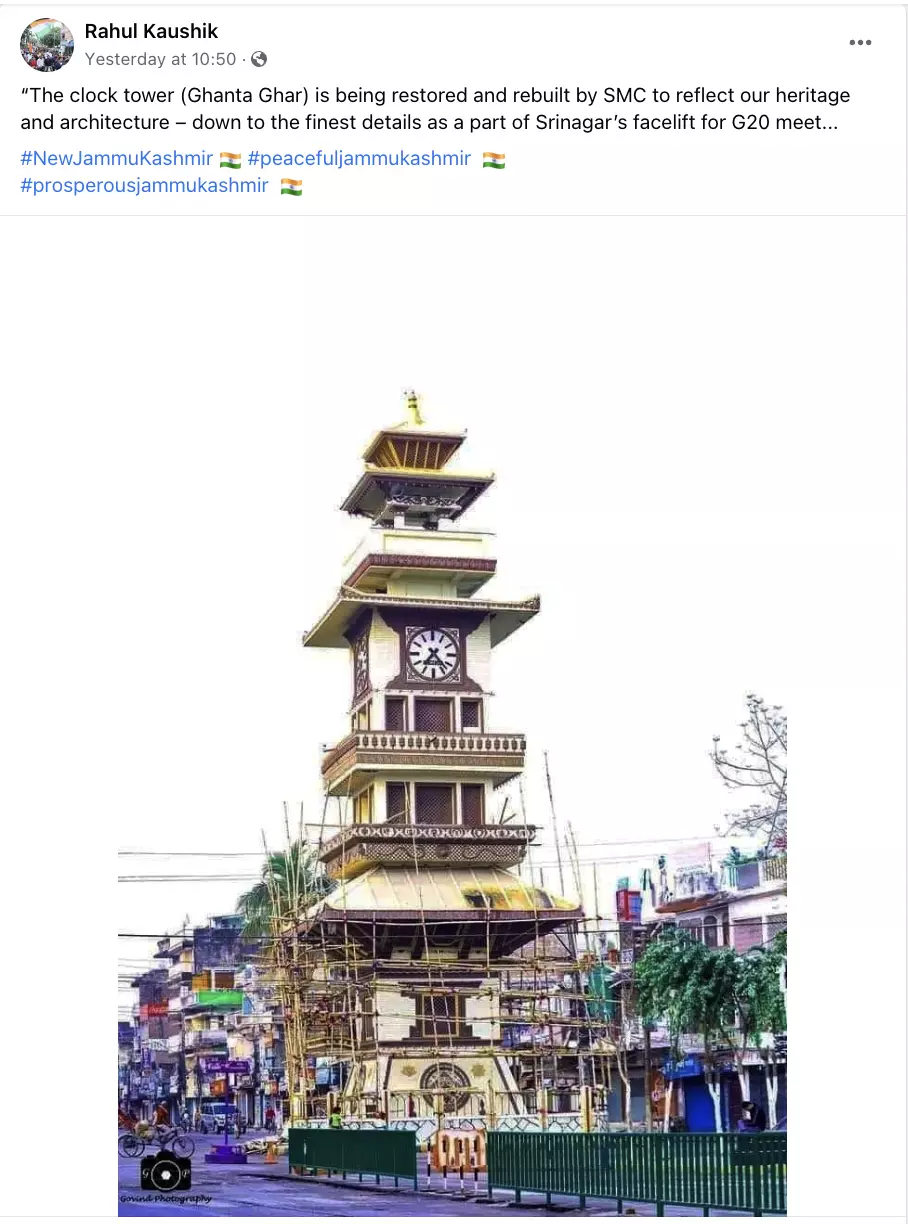Click the Rahul Kaushik name link

[x=151, y=32]
